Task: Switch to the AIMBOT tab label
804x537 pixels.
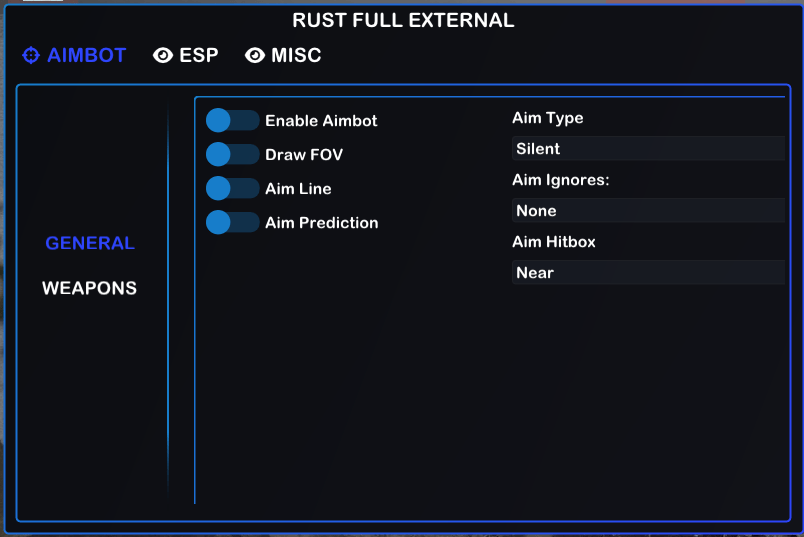Action: [x=86, y=56]
